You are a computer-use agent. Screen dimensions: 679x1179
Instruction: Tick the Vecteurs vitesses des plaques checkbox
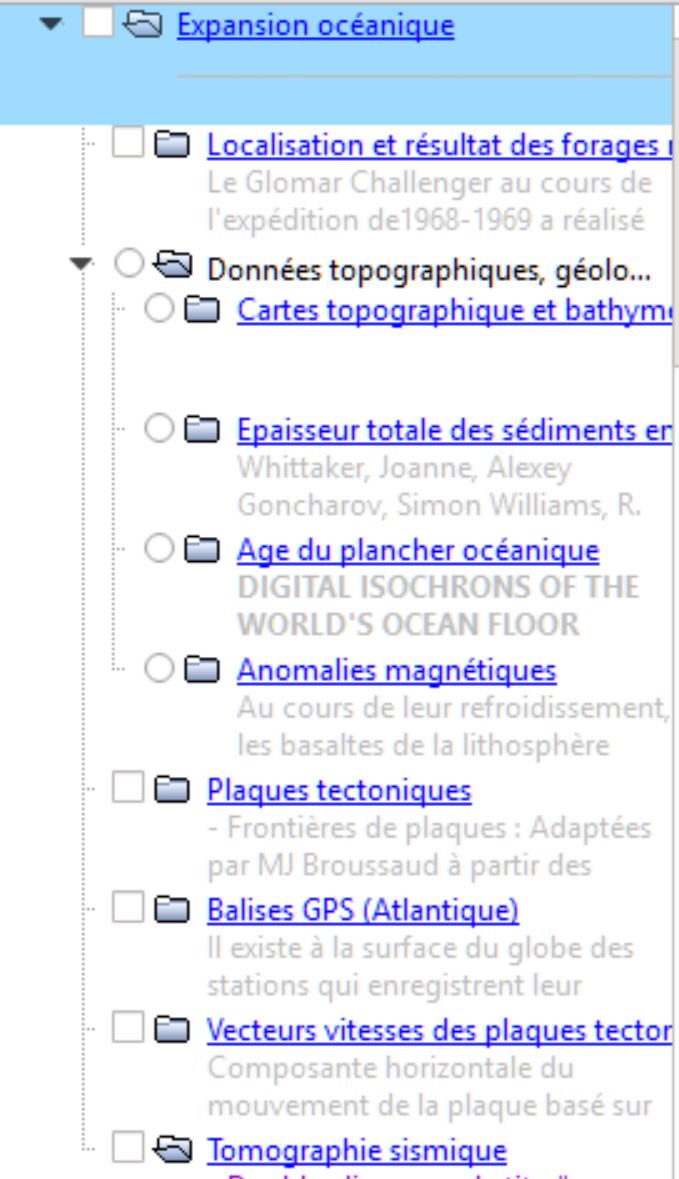(126, 1031)
